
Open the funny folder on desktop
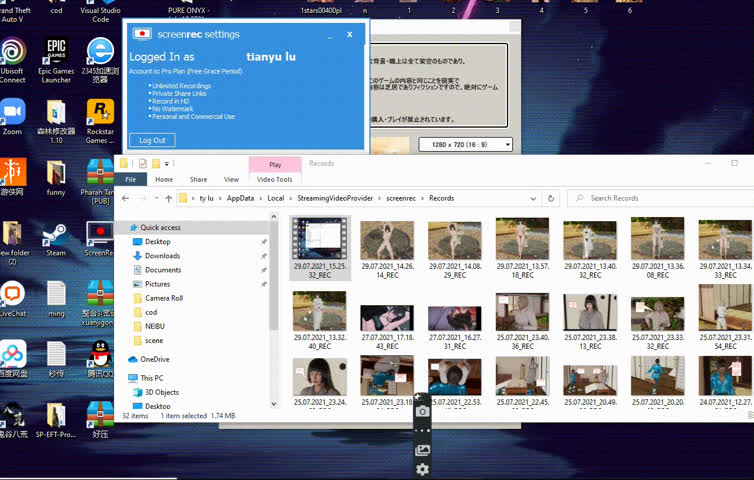click(x=56, y=178)
